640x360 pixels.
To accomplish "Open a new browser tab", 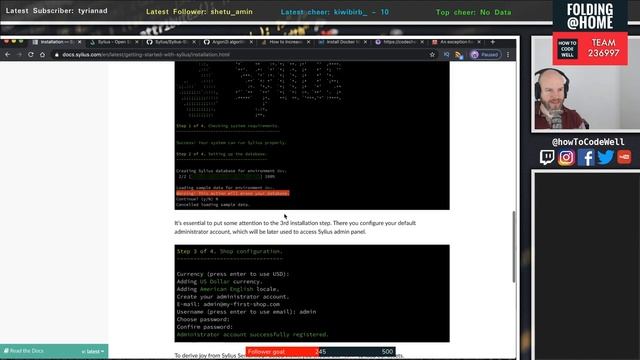I will pos(493,42).
